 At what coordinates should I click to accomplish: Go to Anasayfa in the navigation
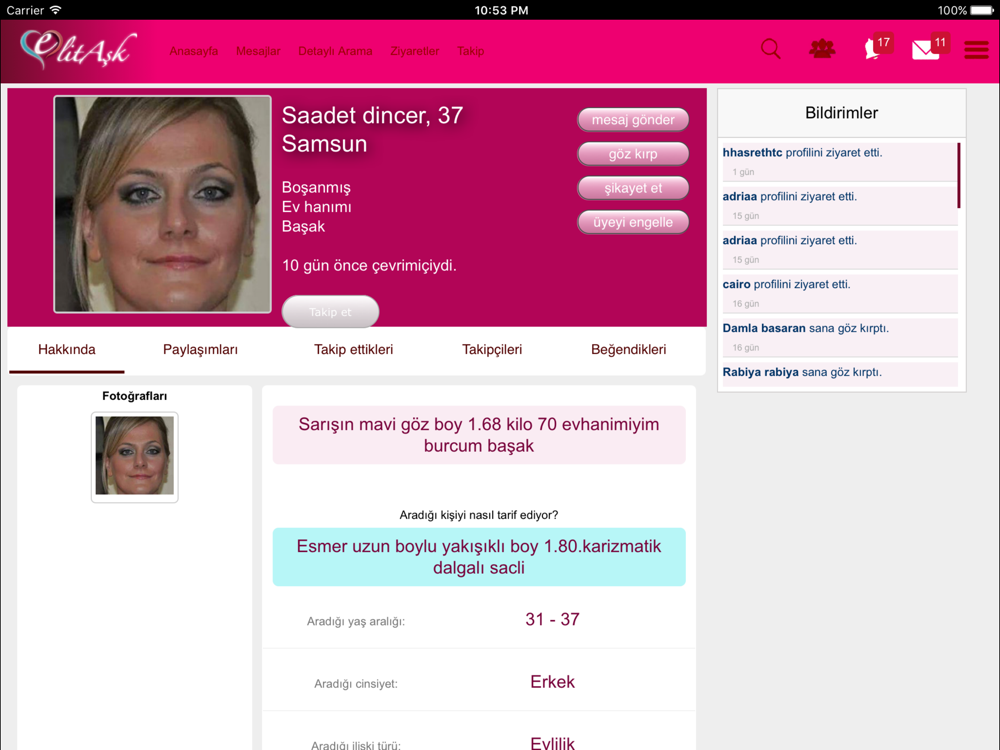pos(193,51)
